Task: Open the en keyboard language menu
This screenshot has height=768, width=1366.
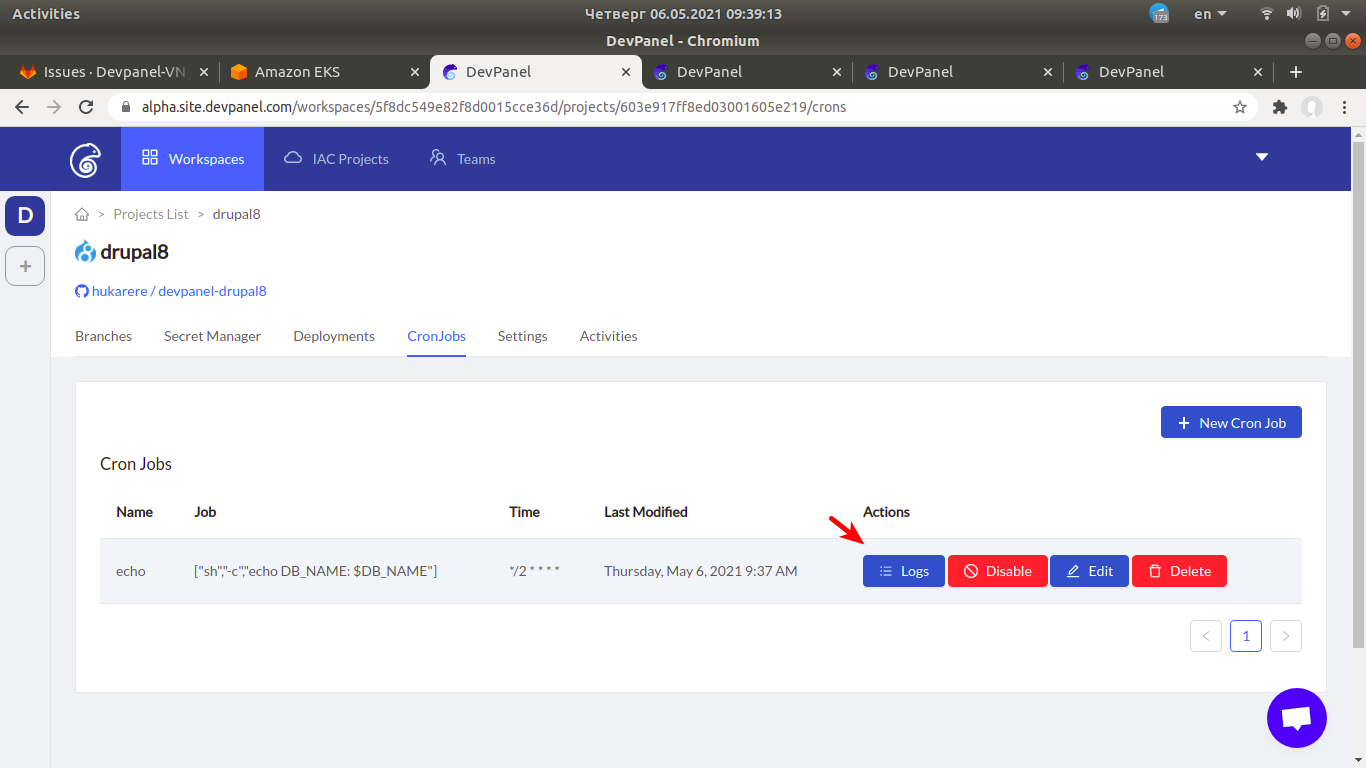Action: [1209, 14]
